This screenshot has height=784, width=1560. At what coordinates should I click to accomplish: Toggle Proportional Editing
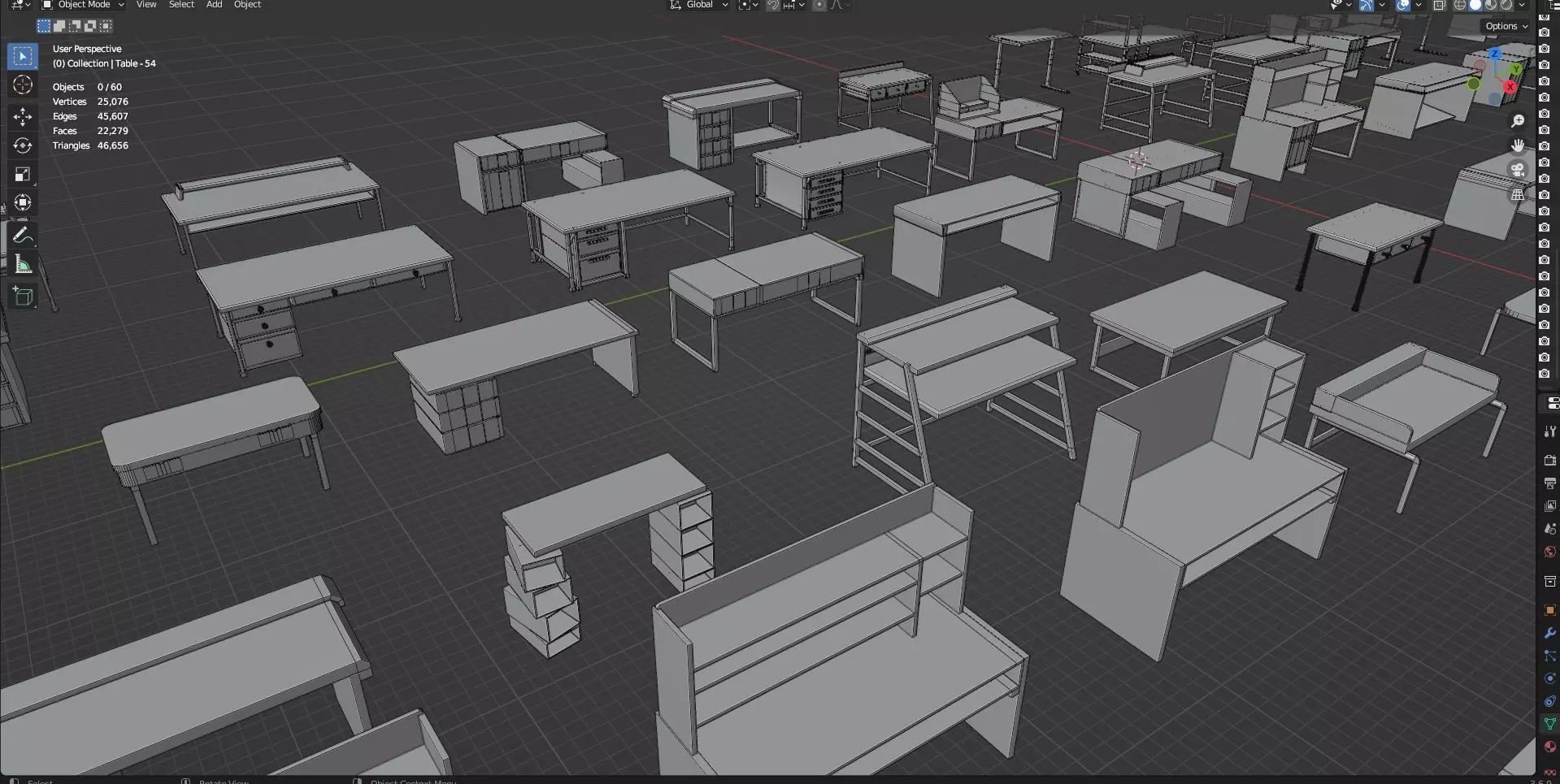tap(819, 5)
